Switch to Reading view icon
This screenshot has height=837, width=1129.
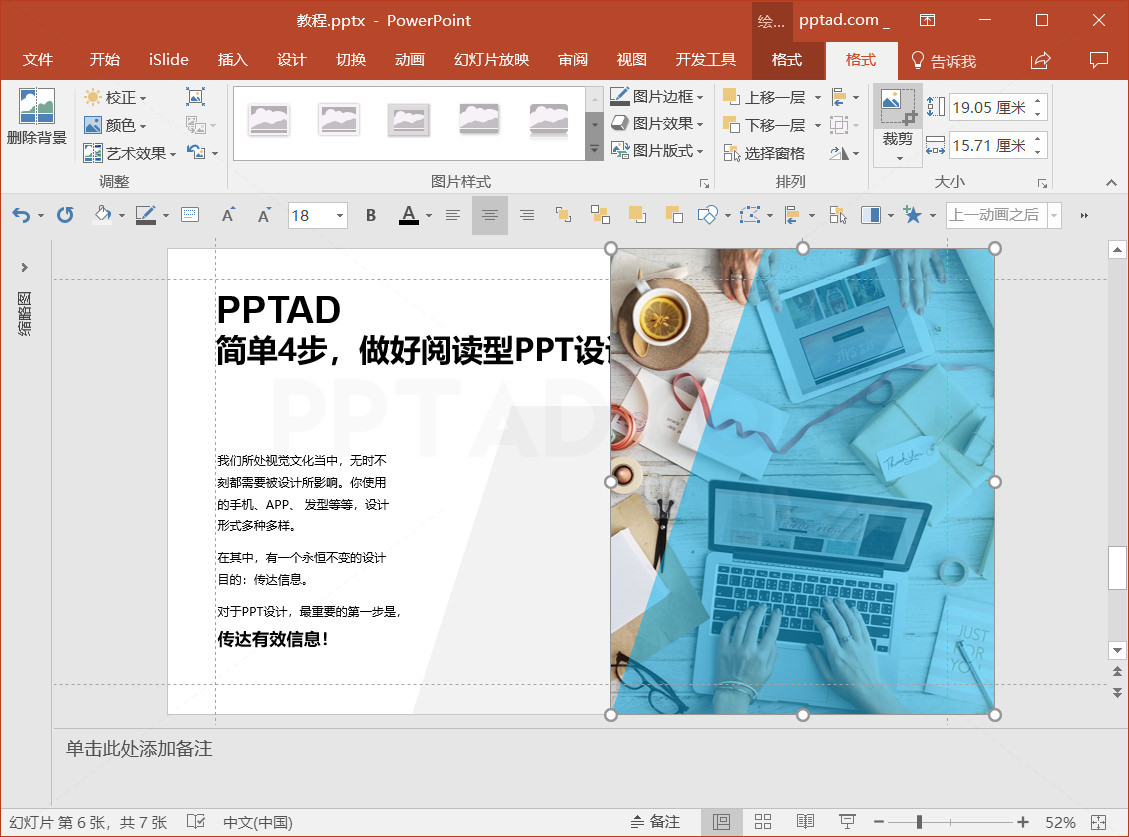coord(805,822)
